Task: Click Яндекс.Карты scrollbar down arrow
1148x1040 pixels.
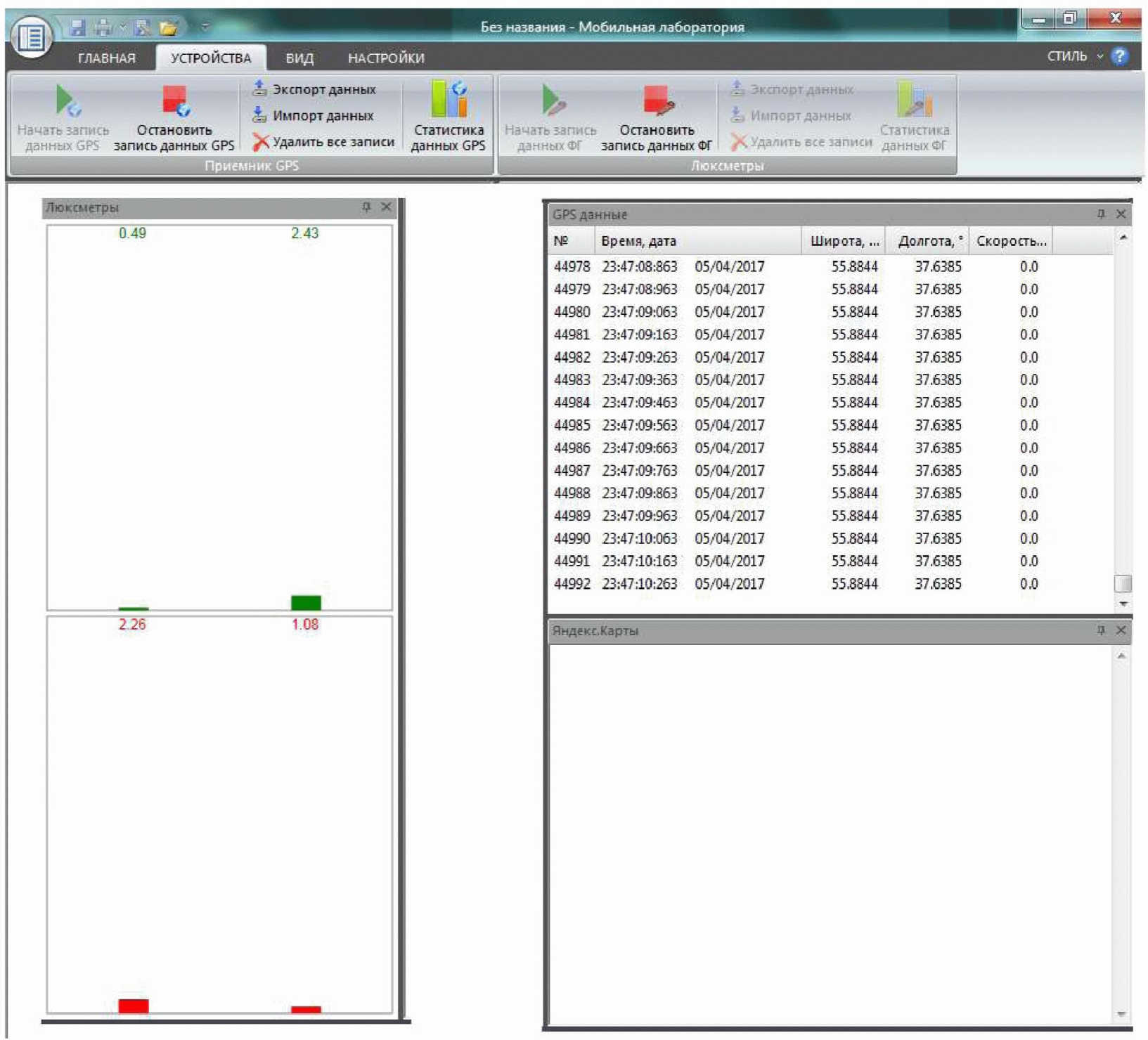Action: coord(1121,1013)
